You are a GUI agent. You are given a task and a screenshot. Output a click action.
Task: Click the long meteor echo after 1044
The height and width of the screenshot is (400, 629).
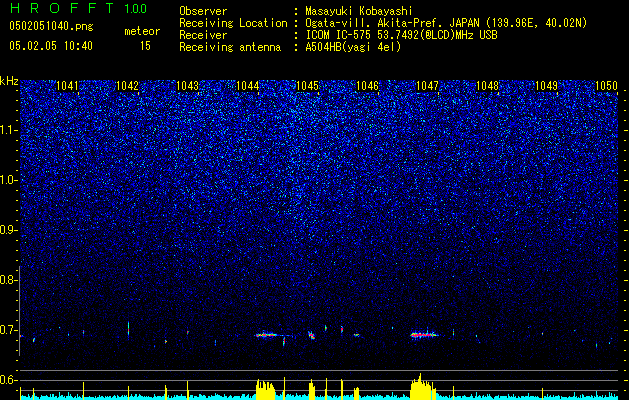(266, 335)
